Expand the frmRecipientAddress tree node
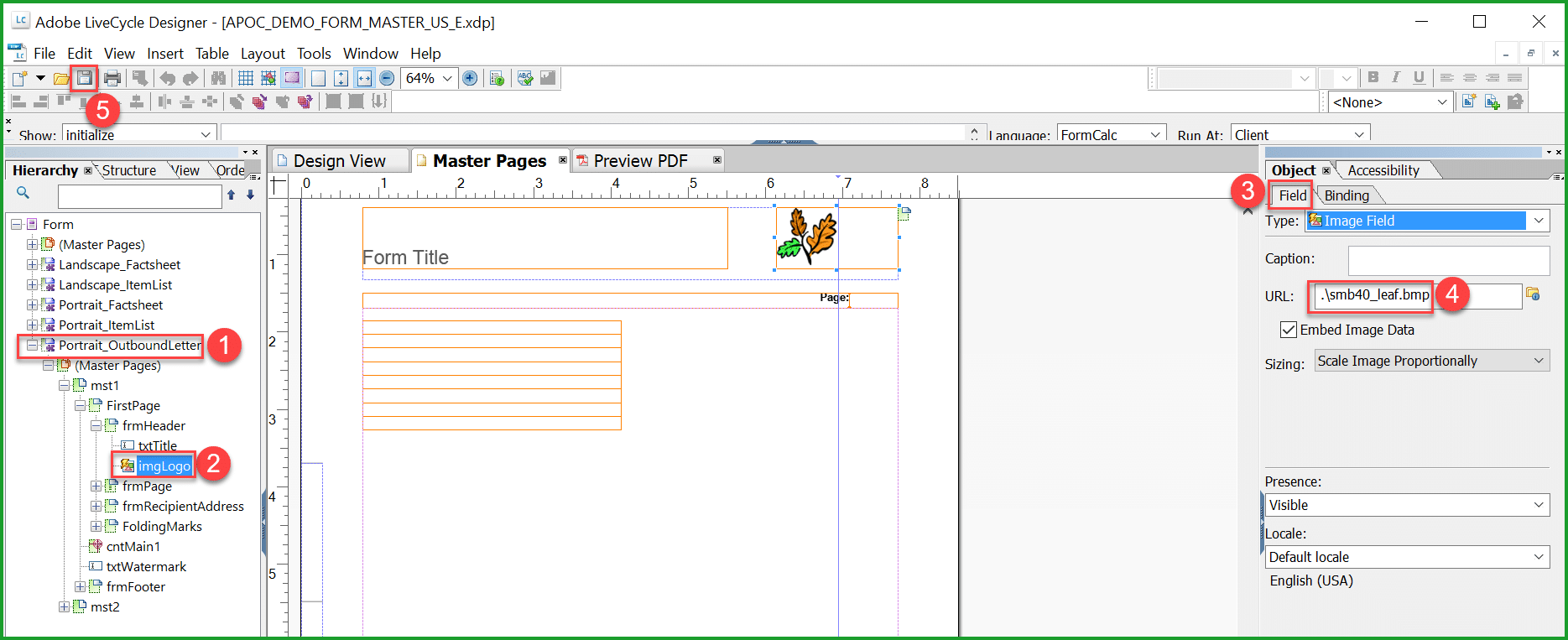Screen dimensions: 1568x640 96,507
